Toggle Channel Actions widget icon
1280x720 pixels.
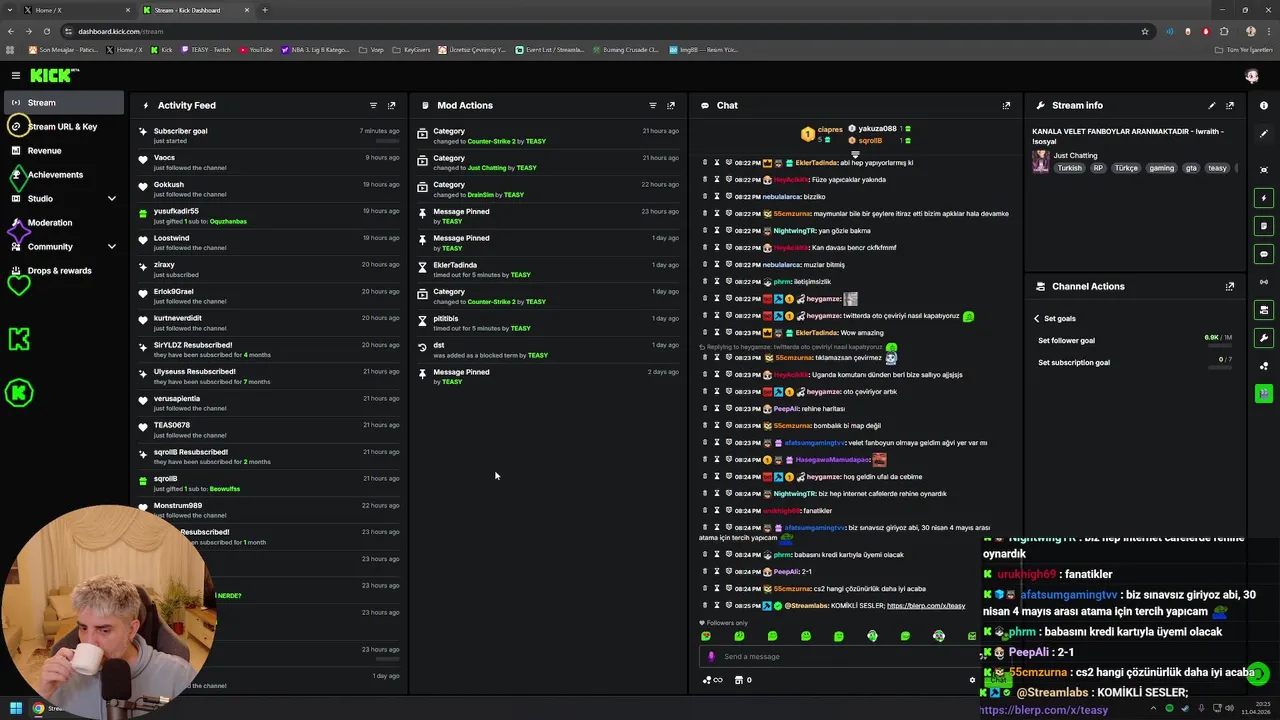1264,310
